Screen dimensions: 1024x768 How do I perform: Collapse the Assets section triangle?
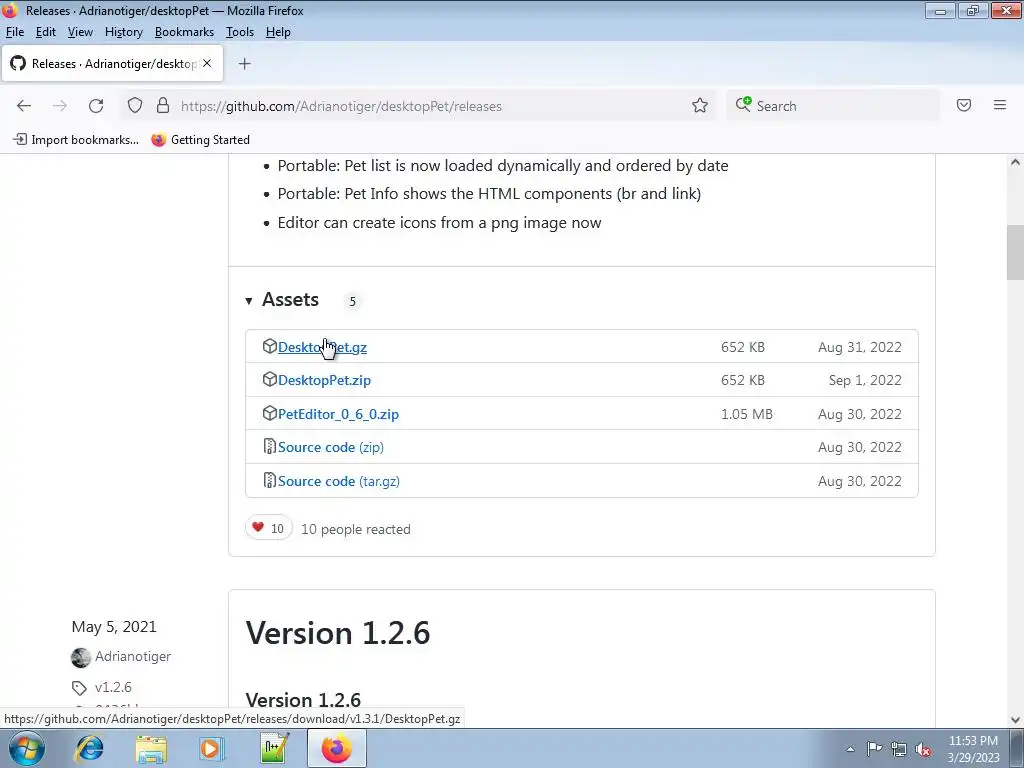point(249,301)
